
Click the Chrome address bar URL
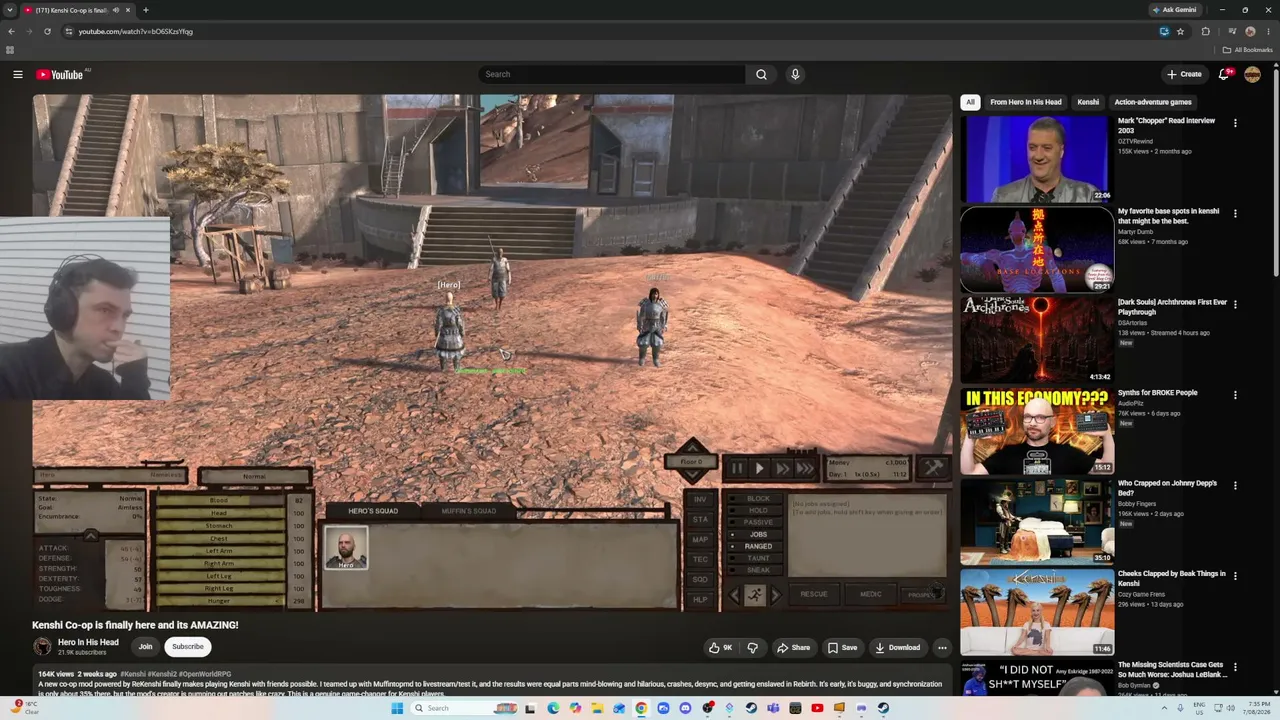tap(136, 31)
